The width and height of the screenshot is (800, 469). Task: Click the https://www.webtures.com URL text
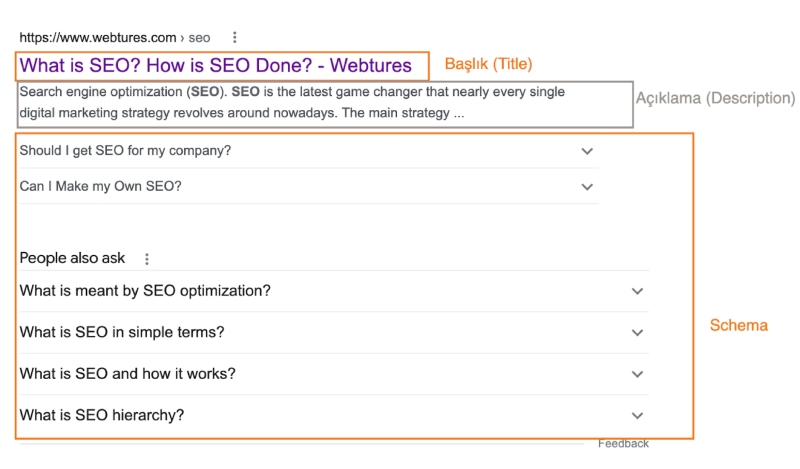click(97, 38)
